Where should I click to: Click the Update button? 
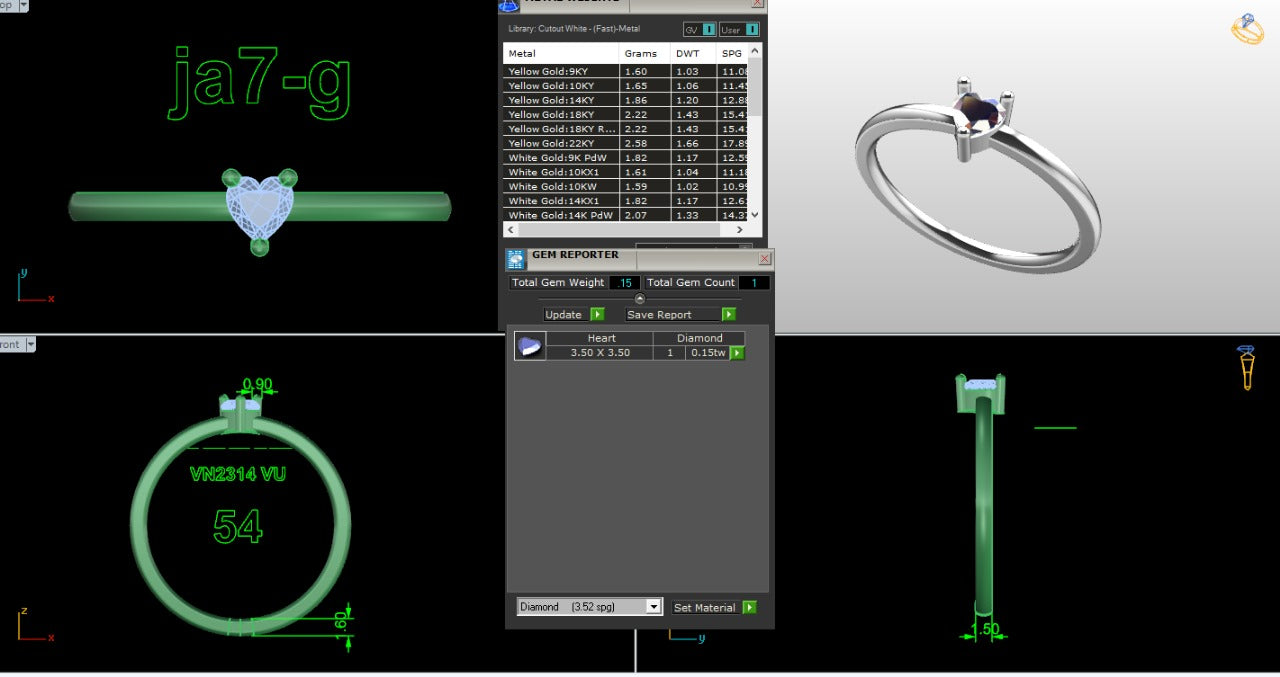tap(574, 314)
